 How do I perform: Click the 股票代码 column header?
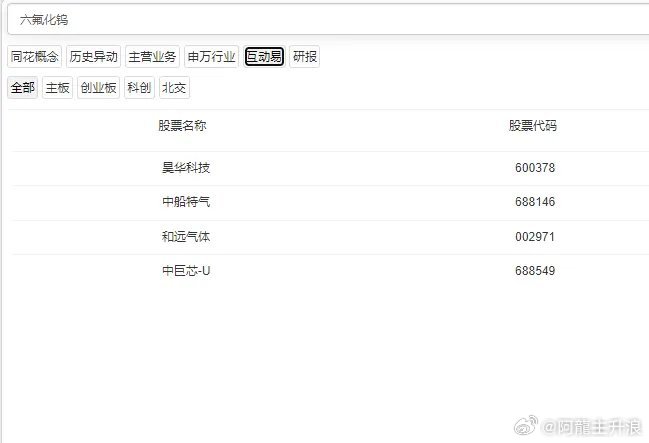click(x=533, y=125)
